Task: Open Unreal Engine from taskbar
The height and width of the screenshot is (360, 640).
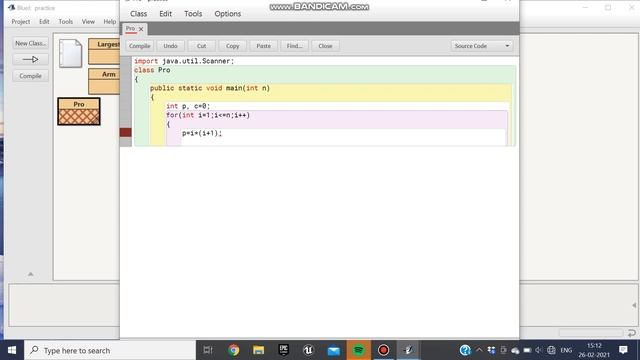Action: [x=308, y=350]
